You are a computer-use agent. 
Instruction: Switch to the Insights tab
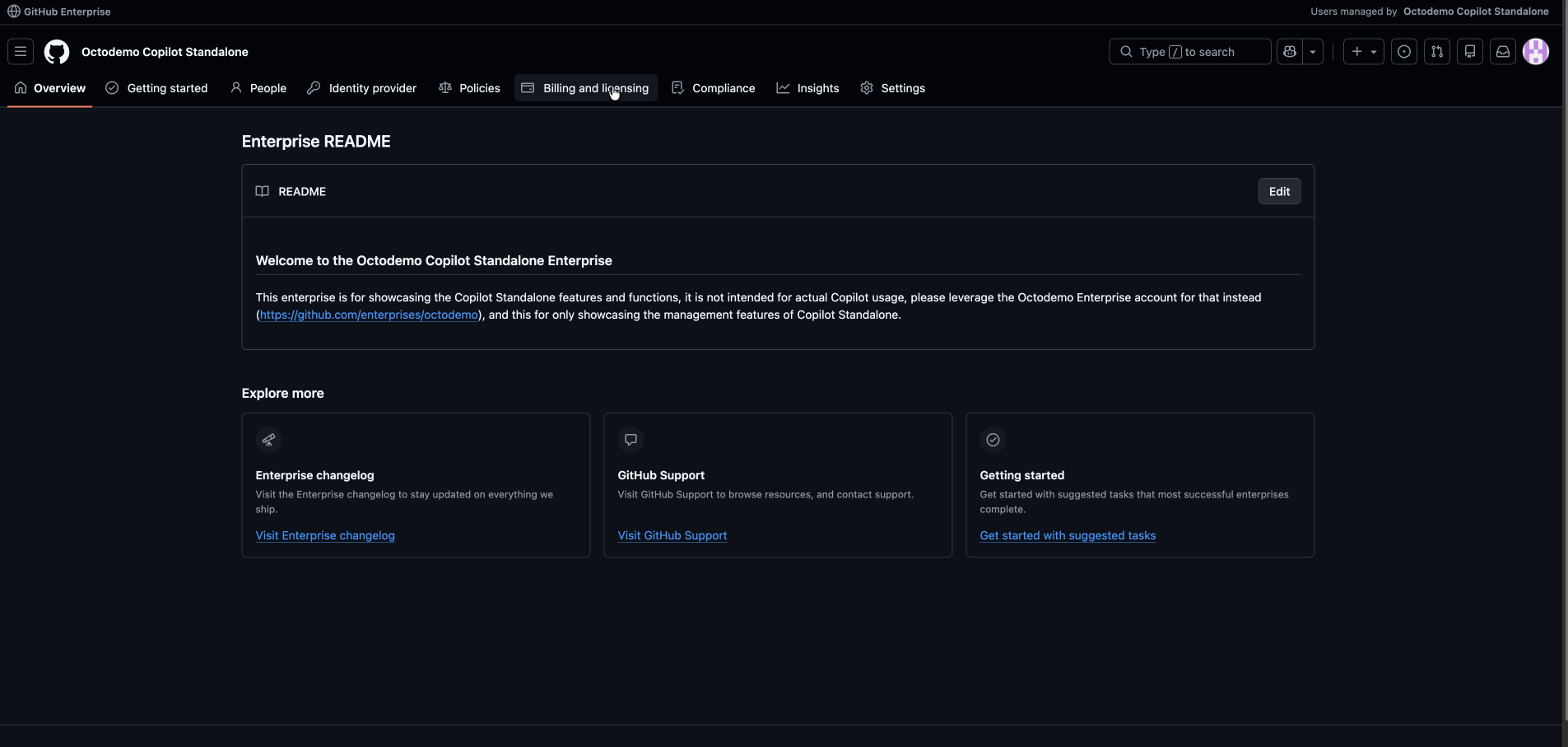tap(807, 88)
